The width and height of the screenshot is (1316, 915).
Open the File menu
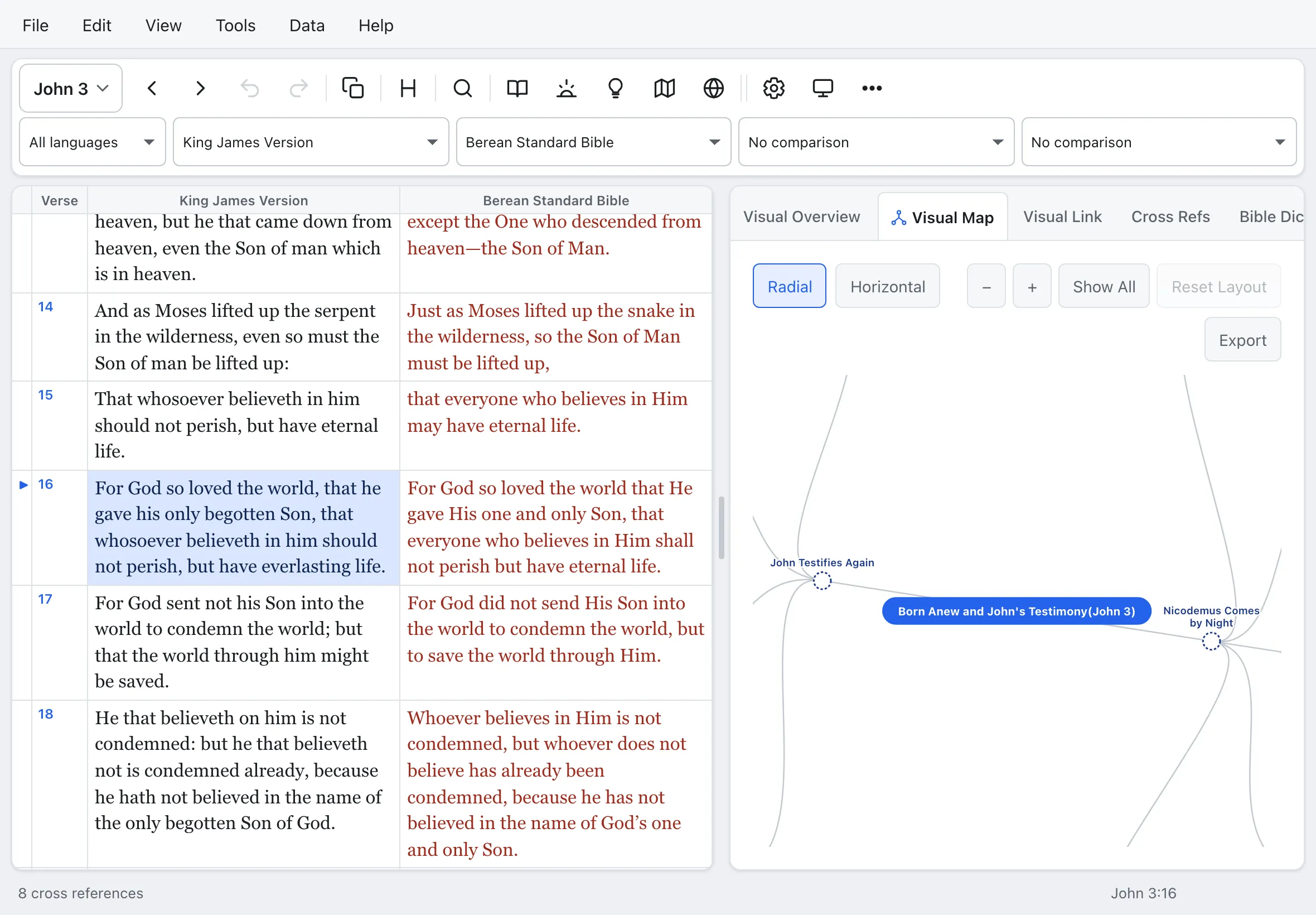point(36,25)
